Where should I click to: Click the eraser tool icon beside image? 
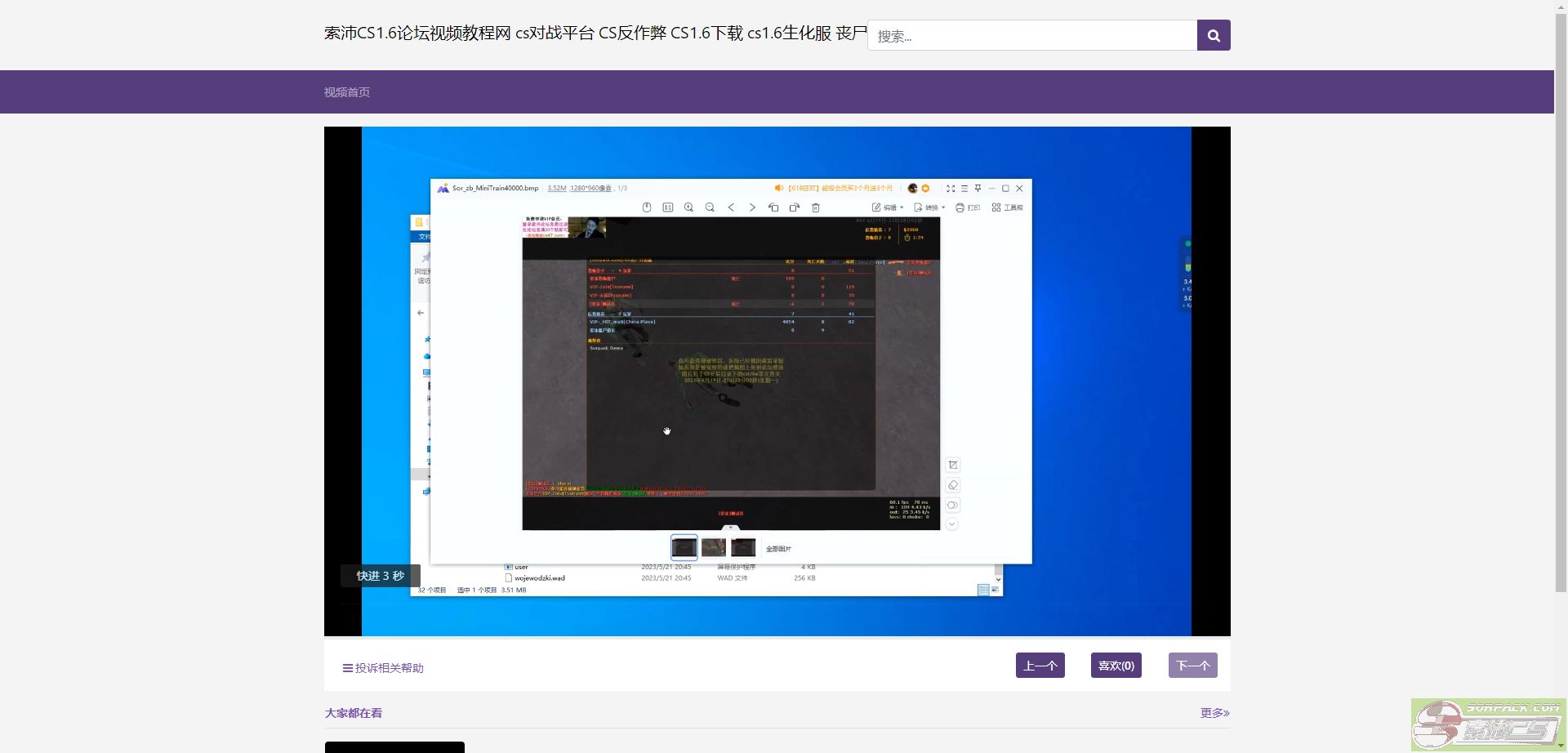click(x=952, y=485)
